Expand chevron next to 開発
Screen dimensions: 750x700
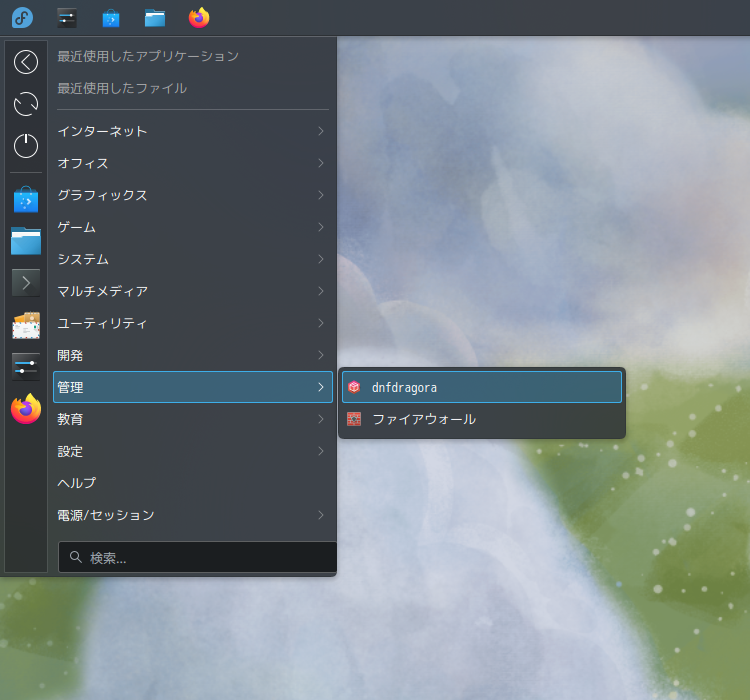tap(321, 356)
